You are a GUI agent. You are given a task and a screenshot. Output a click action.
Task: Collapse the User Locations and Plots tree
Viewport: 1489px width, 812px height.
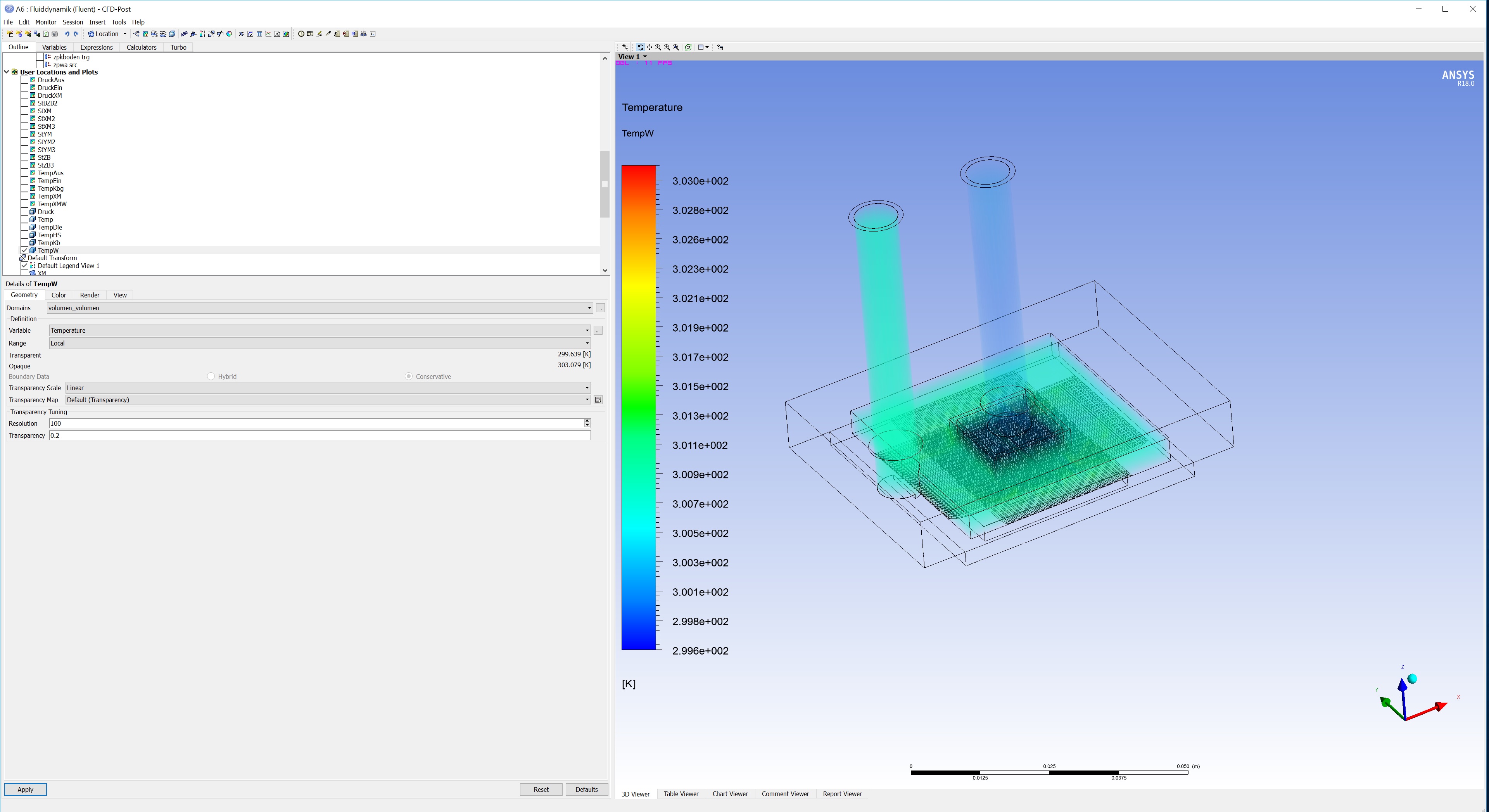tap(6, 72)
